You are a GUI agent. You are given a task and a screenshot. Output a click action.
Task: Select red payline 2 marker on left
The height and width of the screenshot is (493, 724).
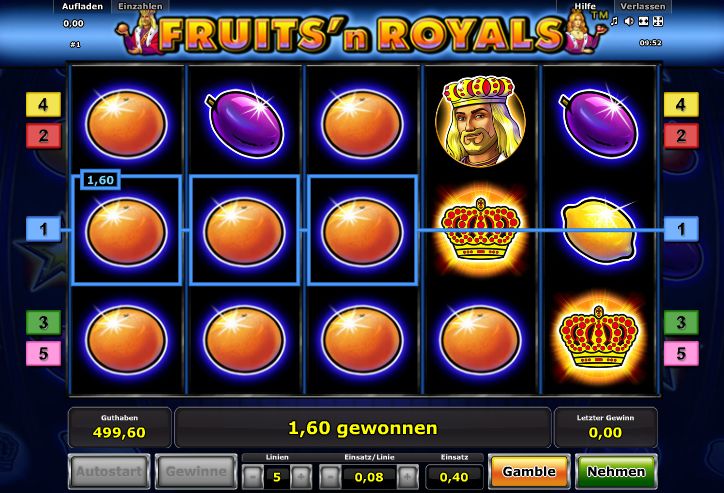click(43, 136)
